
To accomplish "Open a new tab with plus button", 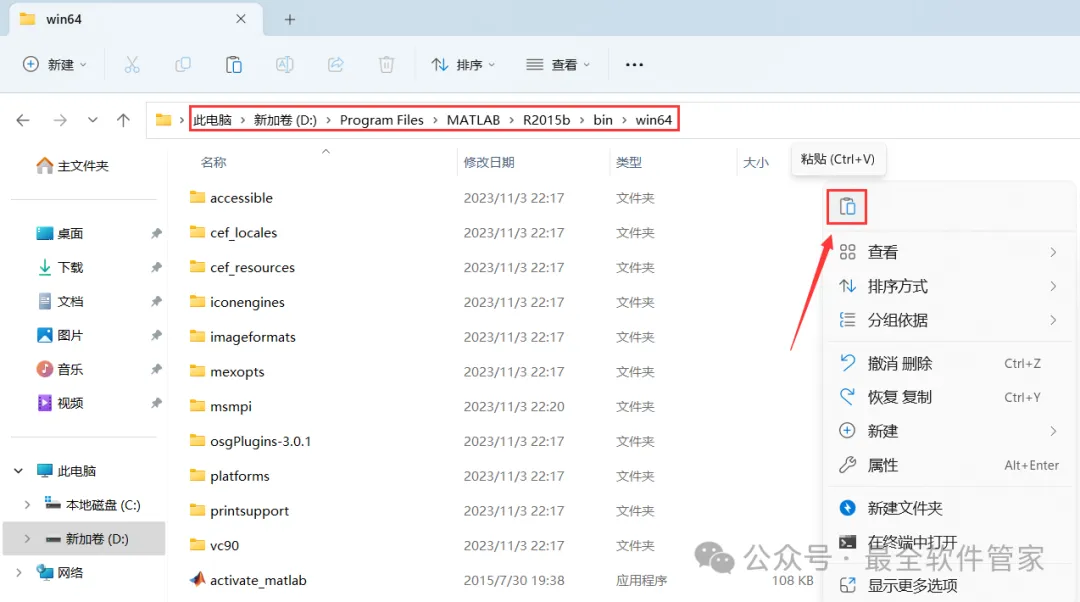I will click(x=290, y=19).
